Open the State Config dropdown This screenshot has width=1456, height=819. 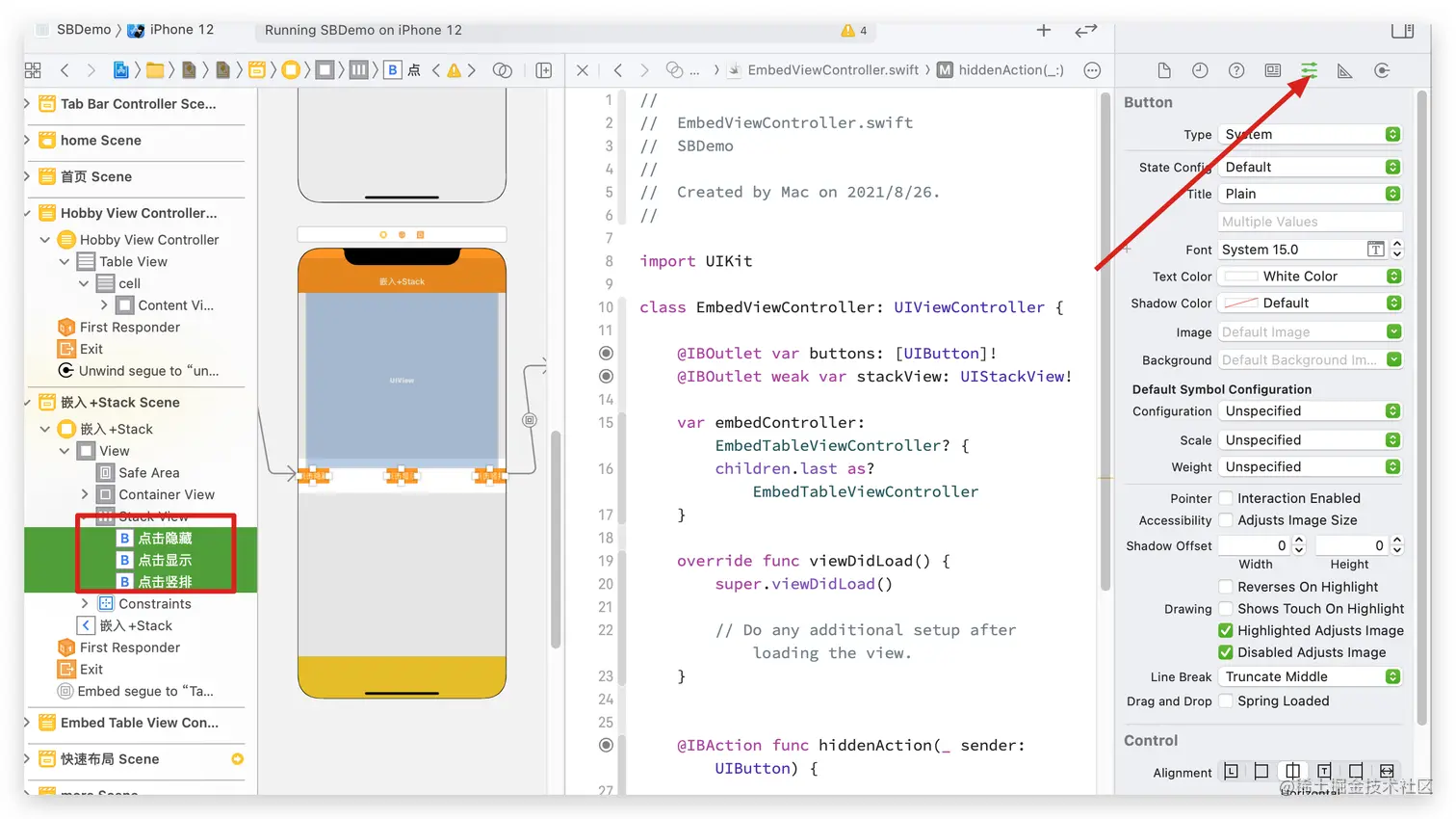[1310, 168]
